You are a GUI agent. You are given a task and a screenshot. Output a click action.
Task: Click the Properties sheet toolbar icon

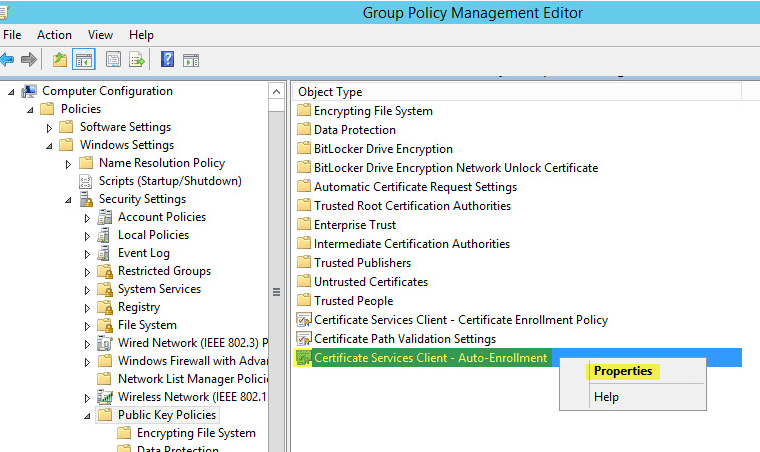[113, 60]
